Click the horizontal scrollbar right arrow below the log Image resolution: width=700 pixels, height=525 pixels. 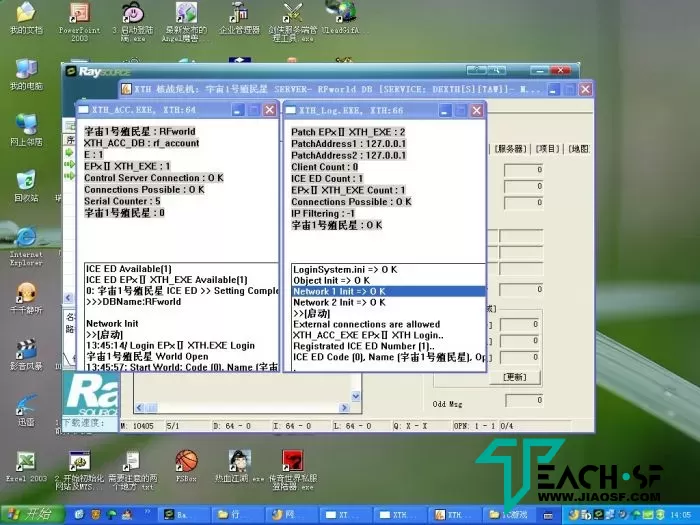click(344, 408)
